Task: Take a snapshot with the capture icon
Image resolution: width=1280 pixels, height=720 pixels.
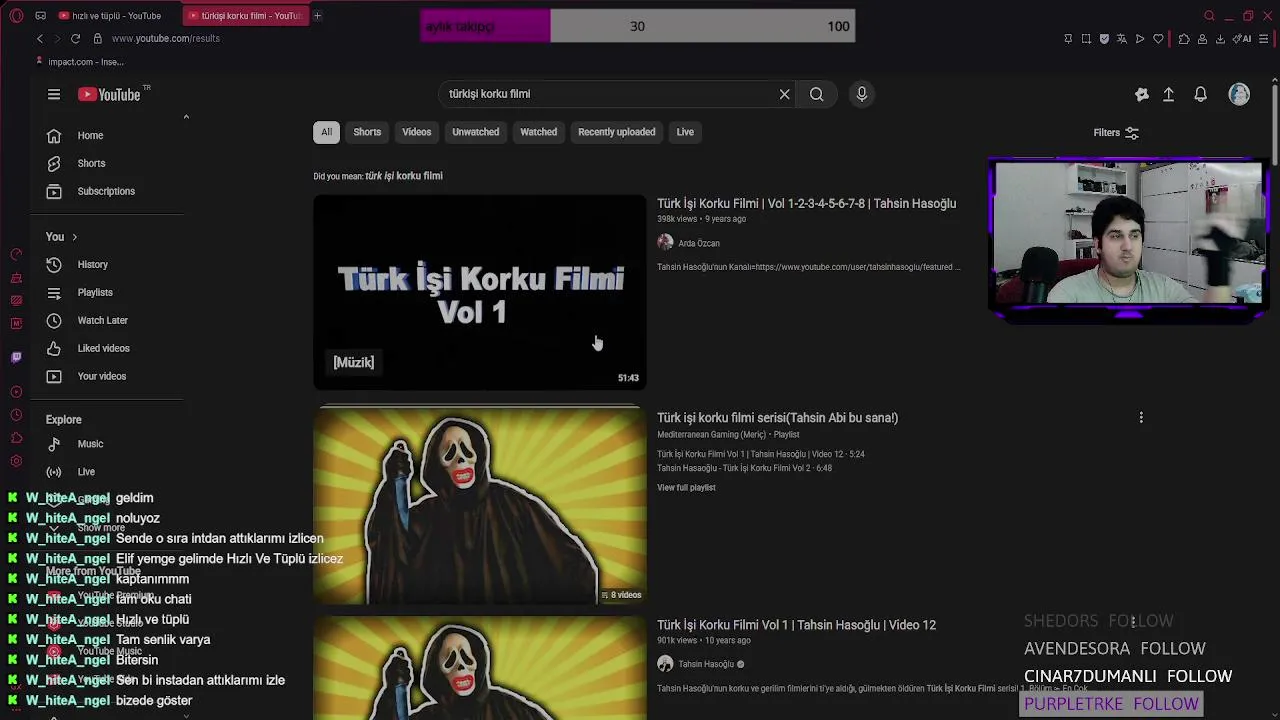Action: (1086, 39)
